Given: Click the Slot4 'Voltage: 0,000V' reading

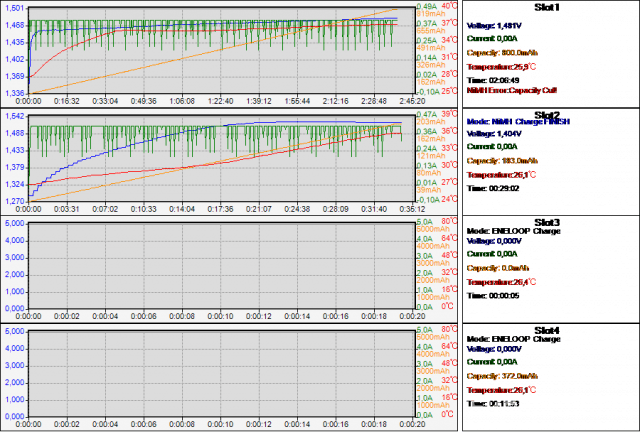Looking at the screenshot, I should coord(494,349).
